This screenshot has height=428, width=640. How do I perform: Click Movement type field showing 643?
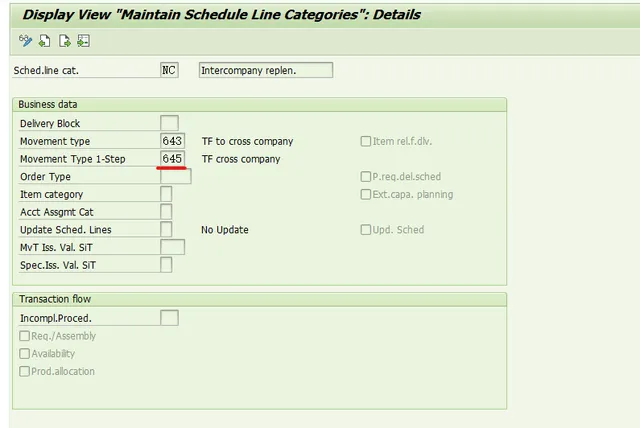click(172, 141)
